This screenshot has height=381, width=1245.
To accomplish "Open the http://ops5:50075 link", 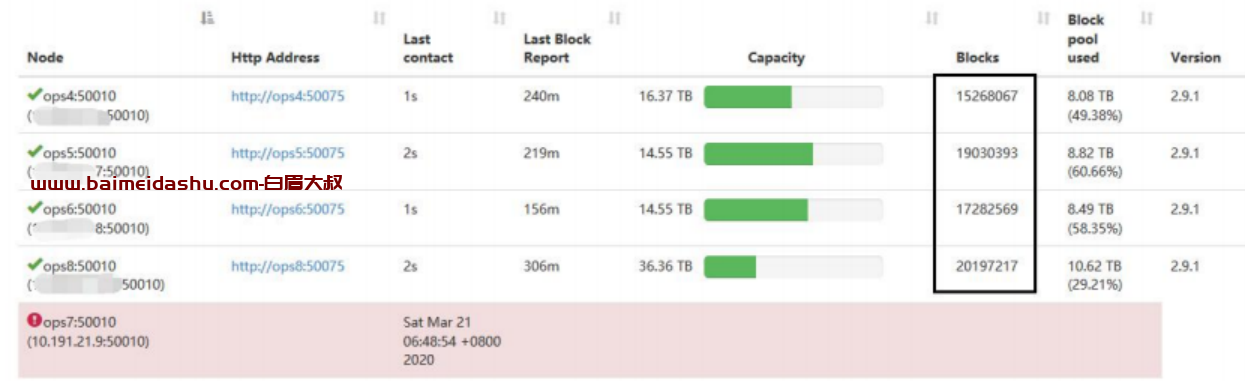I will tap(288, 153).
